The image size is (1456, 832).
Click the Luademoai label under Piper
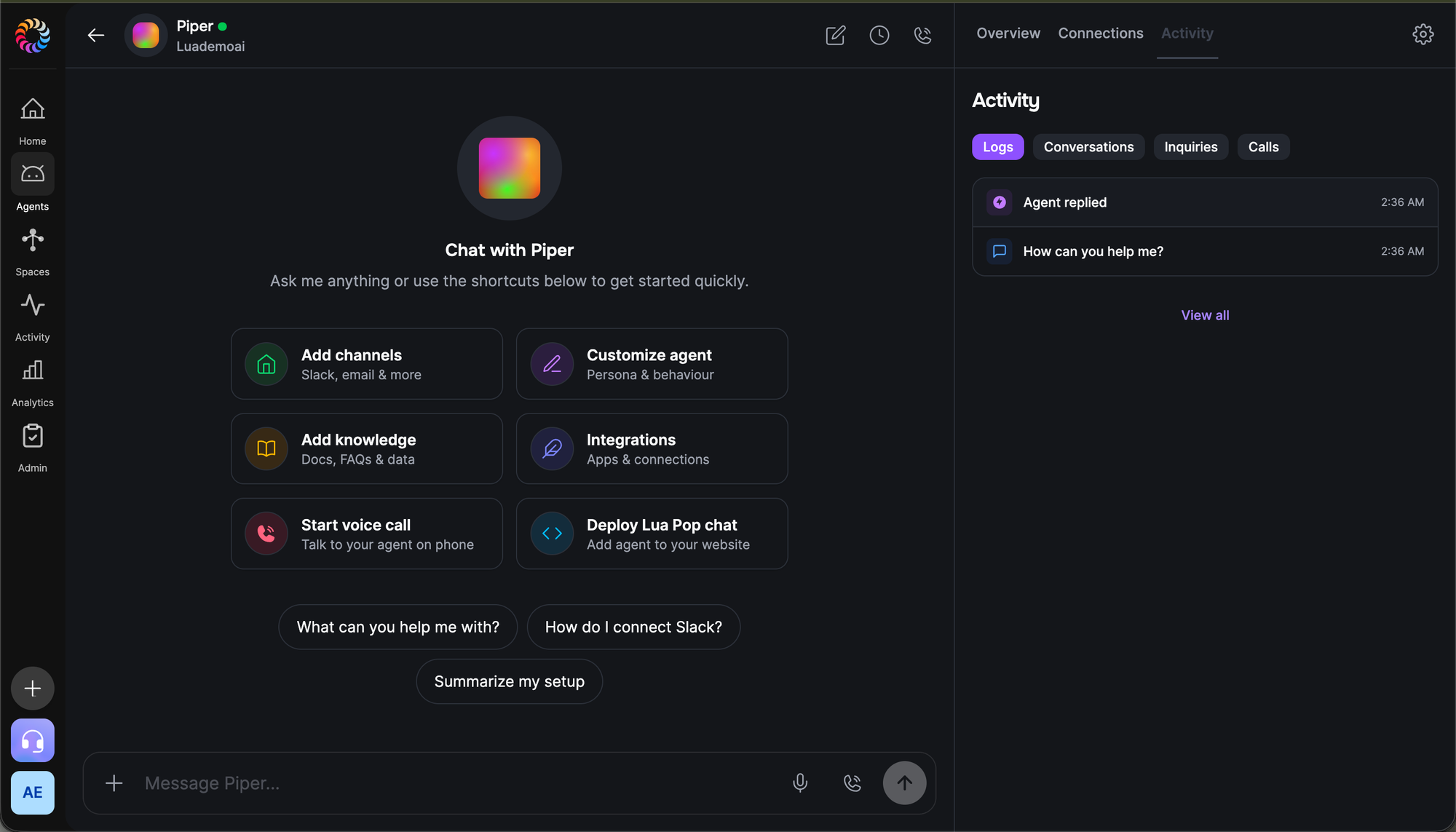210,47
